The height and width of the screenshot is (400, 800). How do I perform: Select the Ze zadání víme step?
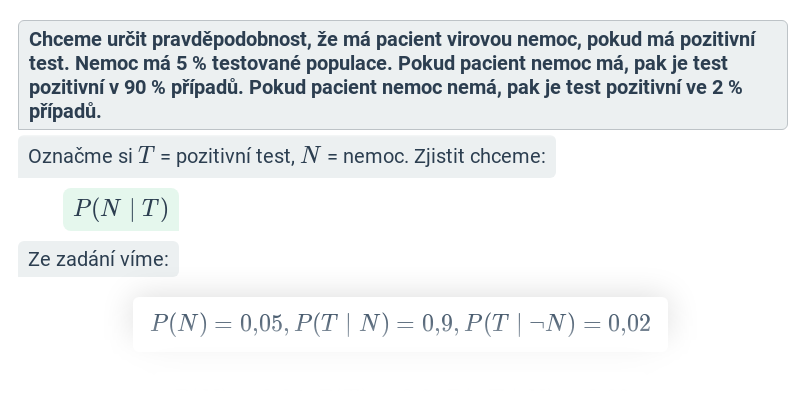click(98, 259)
